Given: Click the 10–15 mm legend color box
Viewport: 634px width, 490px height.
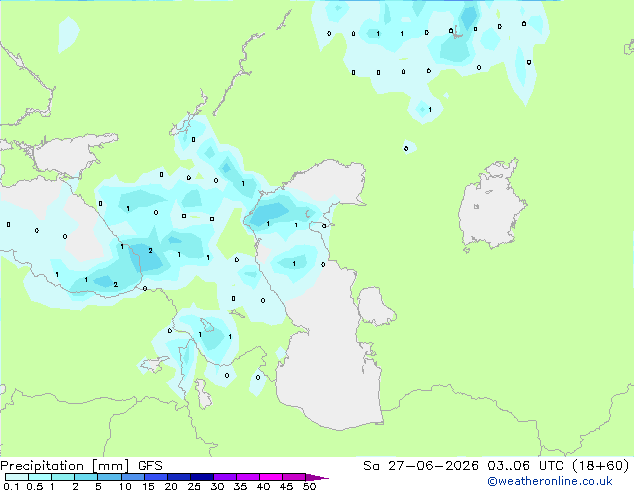Looking at the screenshot, I should 132,477.
